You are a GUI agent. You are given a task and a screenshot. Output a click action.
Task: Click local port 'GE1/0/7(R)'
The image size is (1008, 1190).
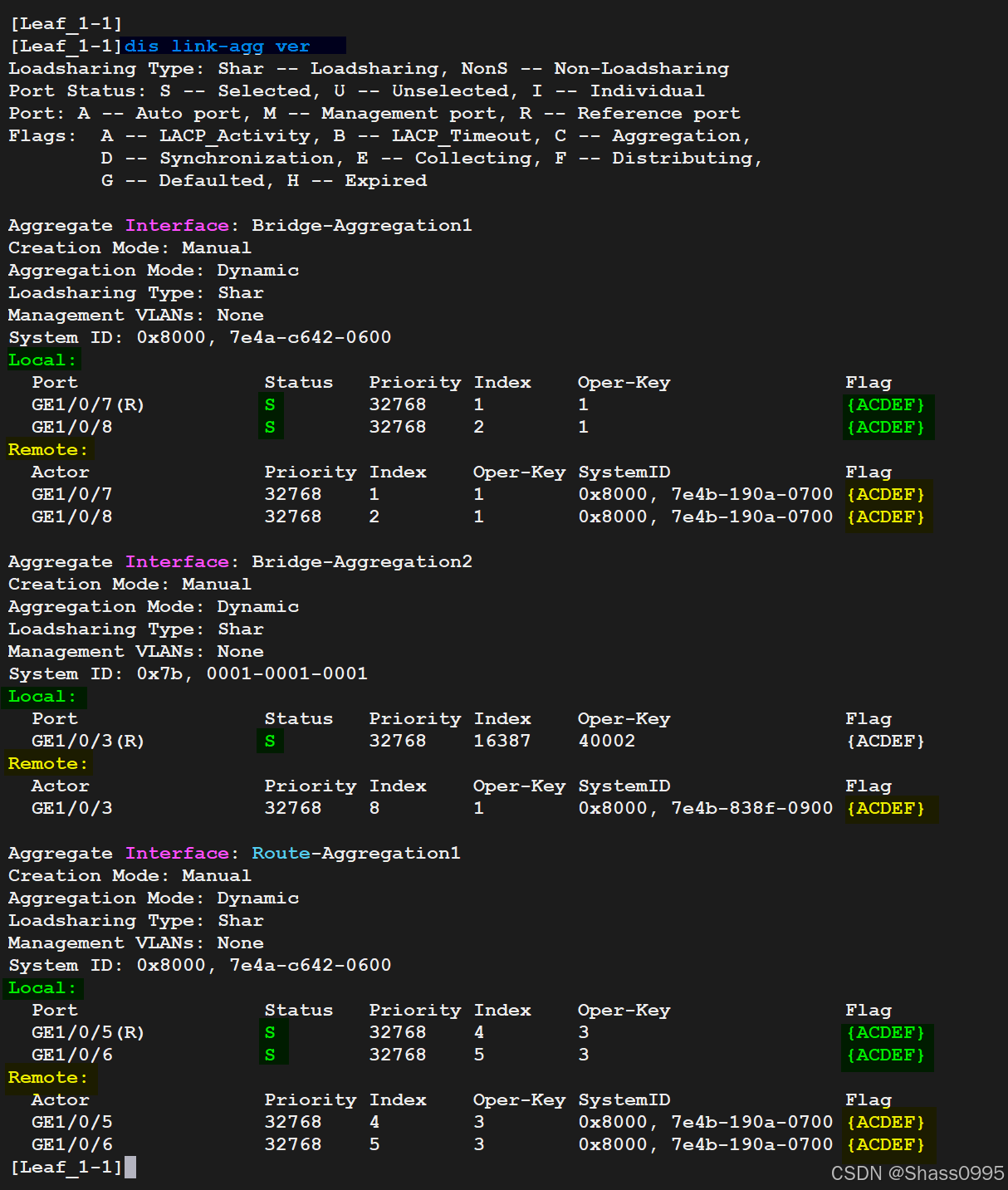[88, 405]
